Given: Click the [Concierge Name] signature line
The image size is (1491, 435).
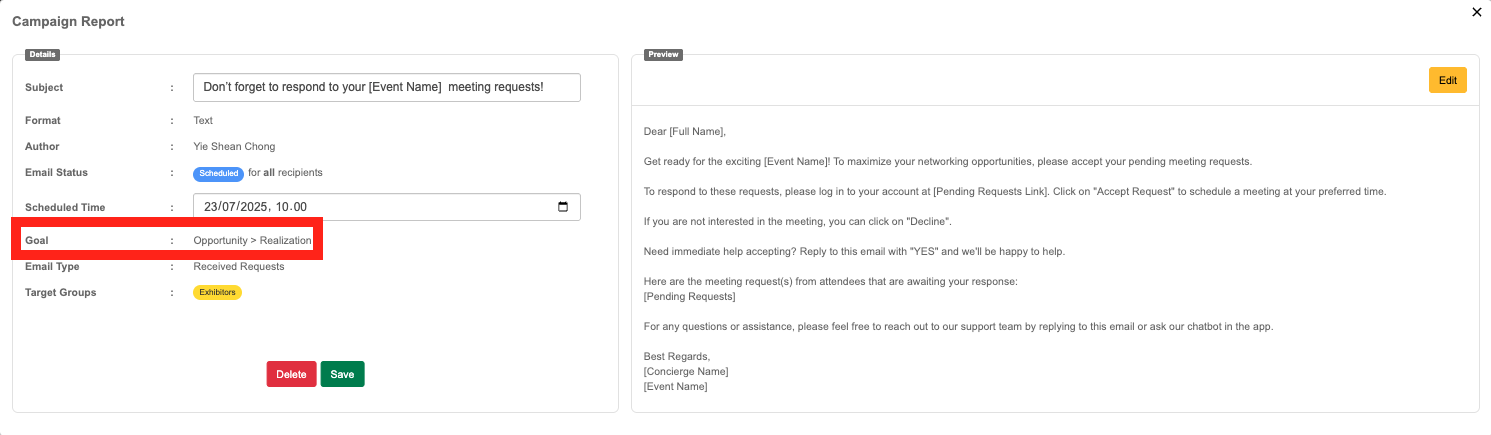Looking at the screenshot, I should click(686, 371).
